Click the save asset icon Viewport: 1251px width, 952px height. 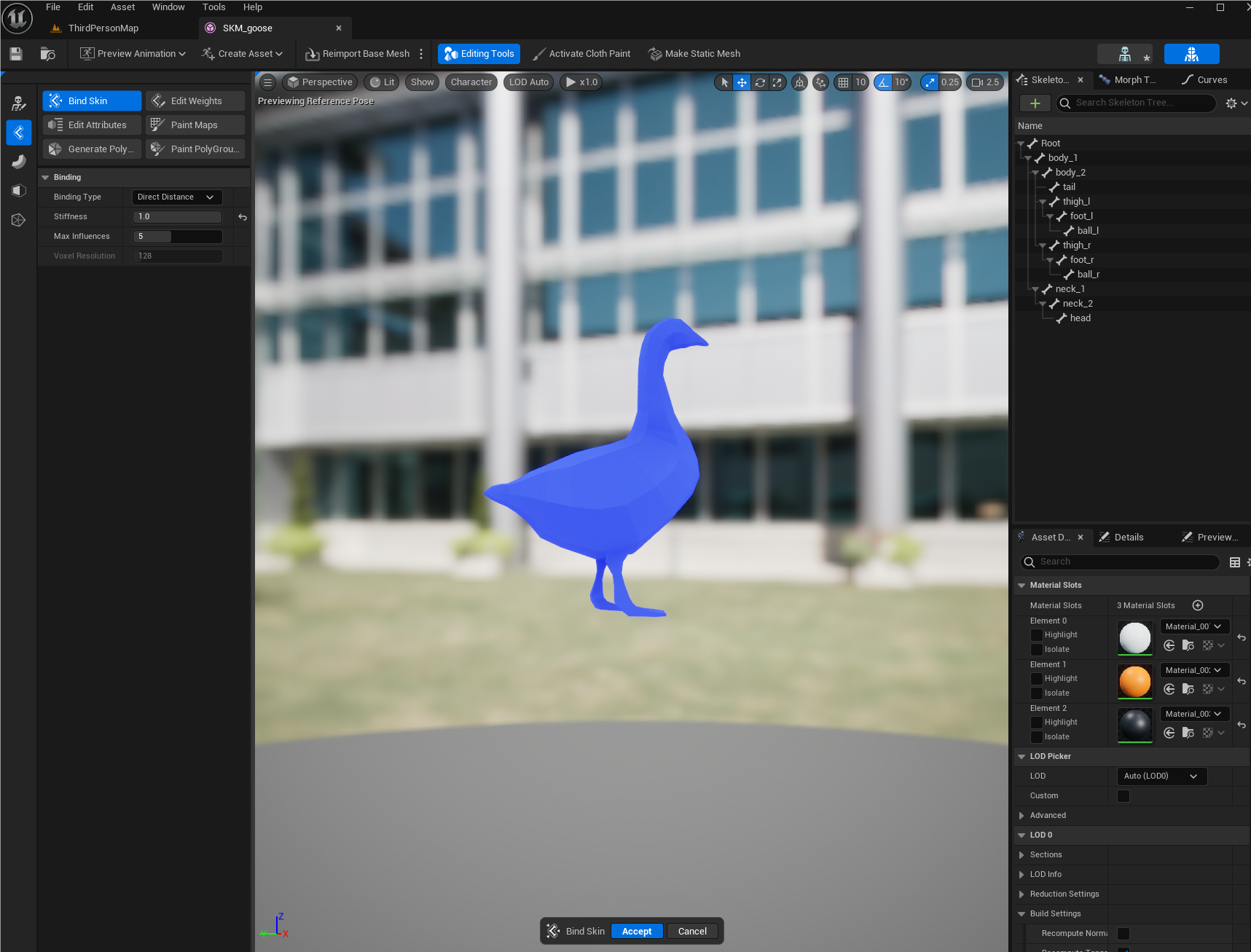[16, 54]
